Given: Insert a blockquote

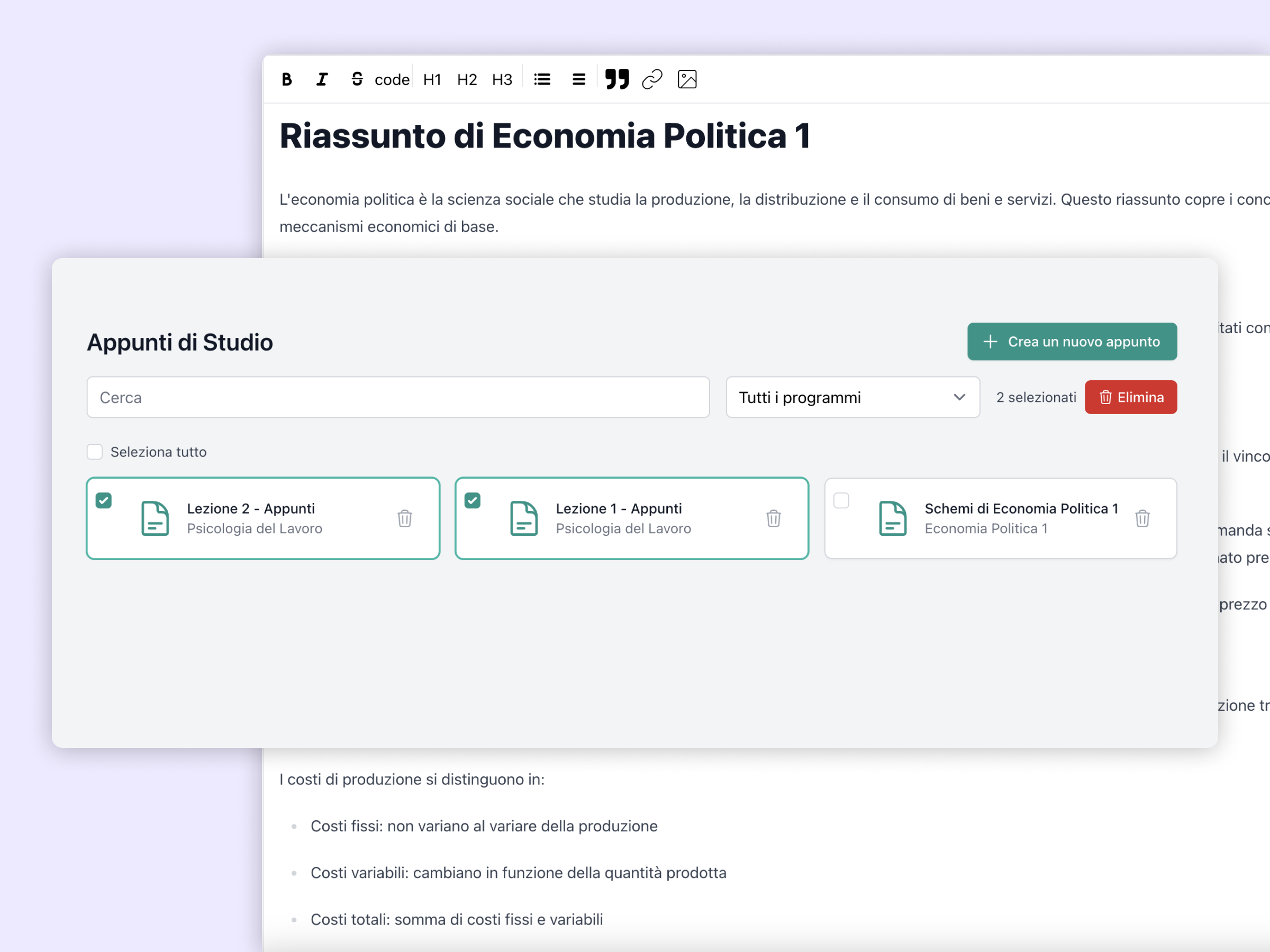Looking at the screenshot, I should pyautogui.click(x=617, y=79).
